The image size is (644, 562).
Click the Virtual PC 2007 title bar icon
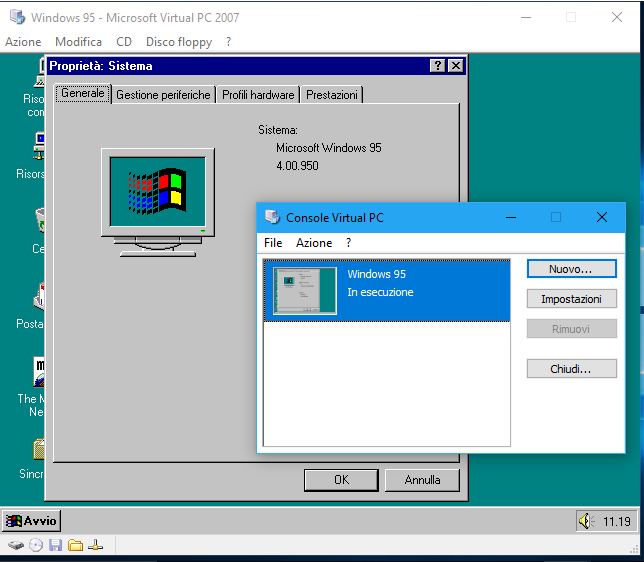pyautogui.click(x=17, y=17)
